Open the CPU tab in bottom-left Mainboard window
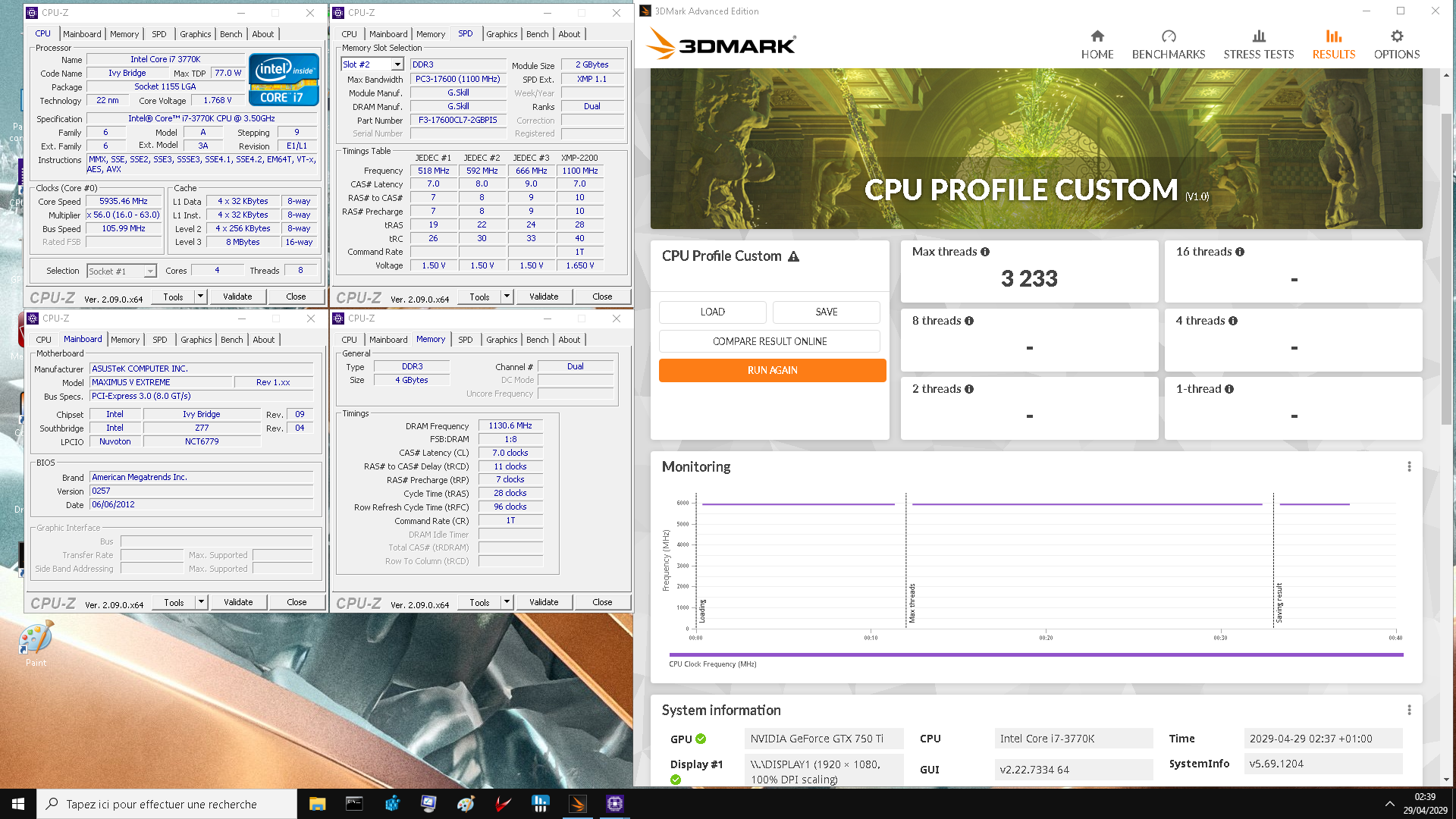The height and width of the screenshot is (819, 1456). (x=44, y=340)
